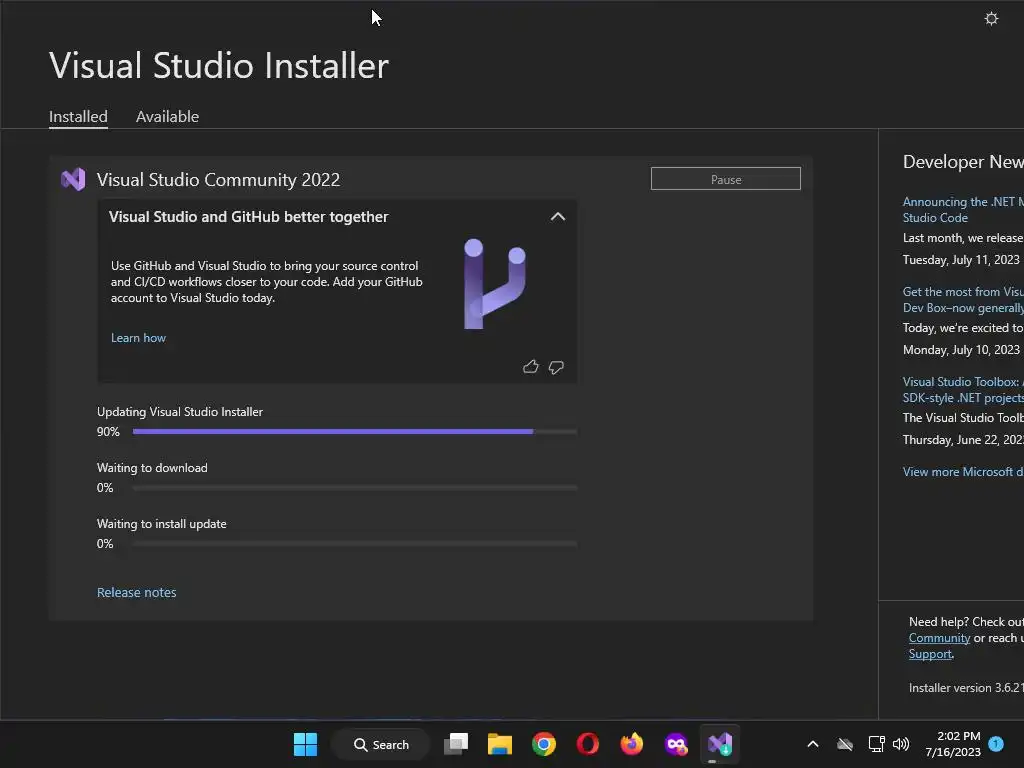This screenshot has width=1024, height=768.
Task: Open Get the most from Visual Studio article
Action: coord(963,300)
